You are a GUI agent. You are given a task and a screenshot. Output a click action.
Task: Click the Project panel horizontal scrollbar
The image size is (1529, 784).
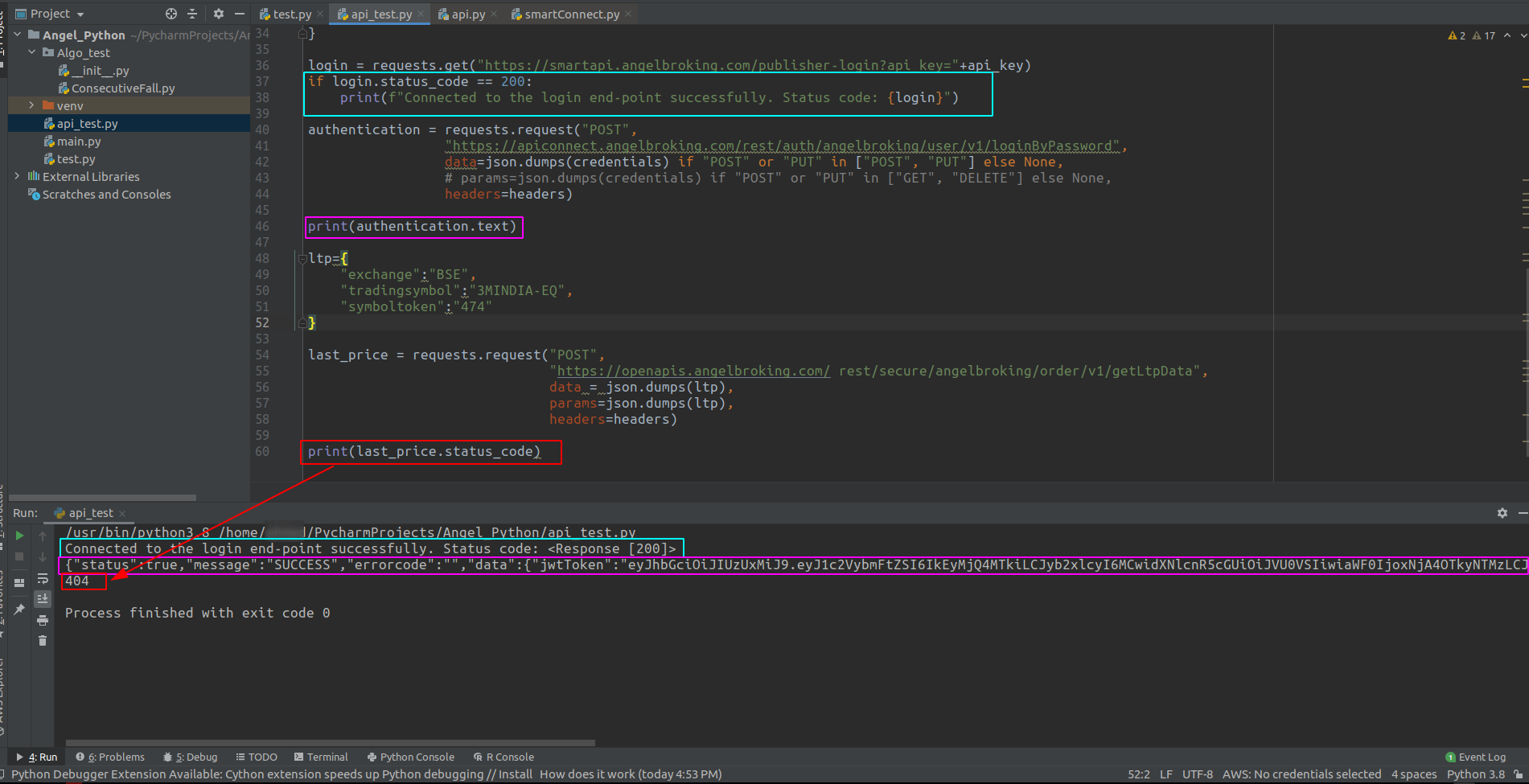(x=102, y=498)
